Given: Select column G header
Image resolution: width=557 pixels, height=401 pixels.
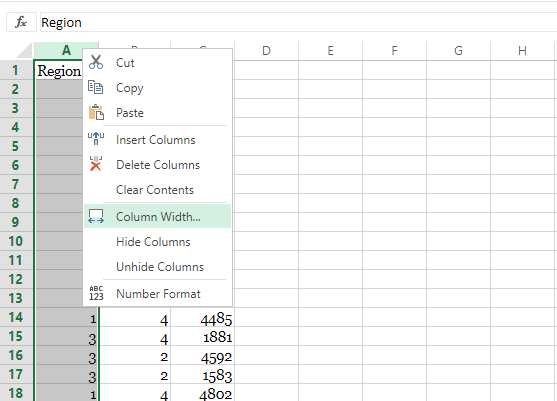Looking at the screenshot, I should [458, 50].
